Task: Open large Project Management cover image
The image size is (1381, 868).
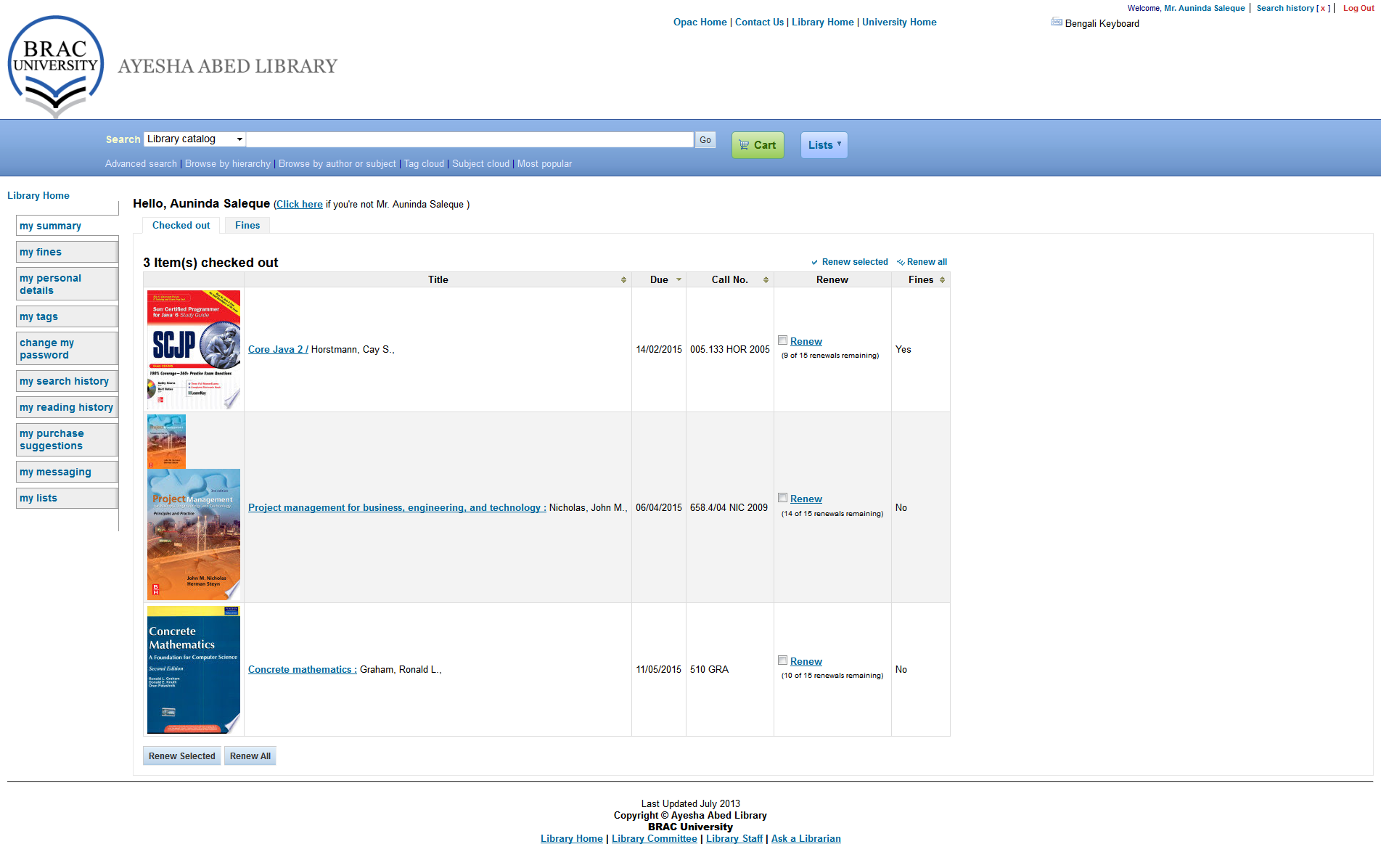Action: 194,534
